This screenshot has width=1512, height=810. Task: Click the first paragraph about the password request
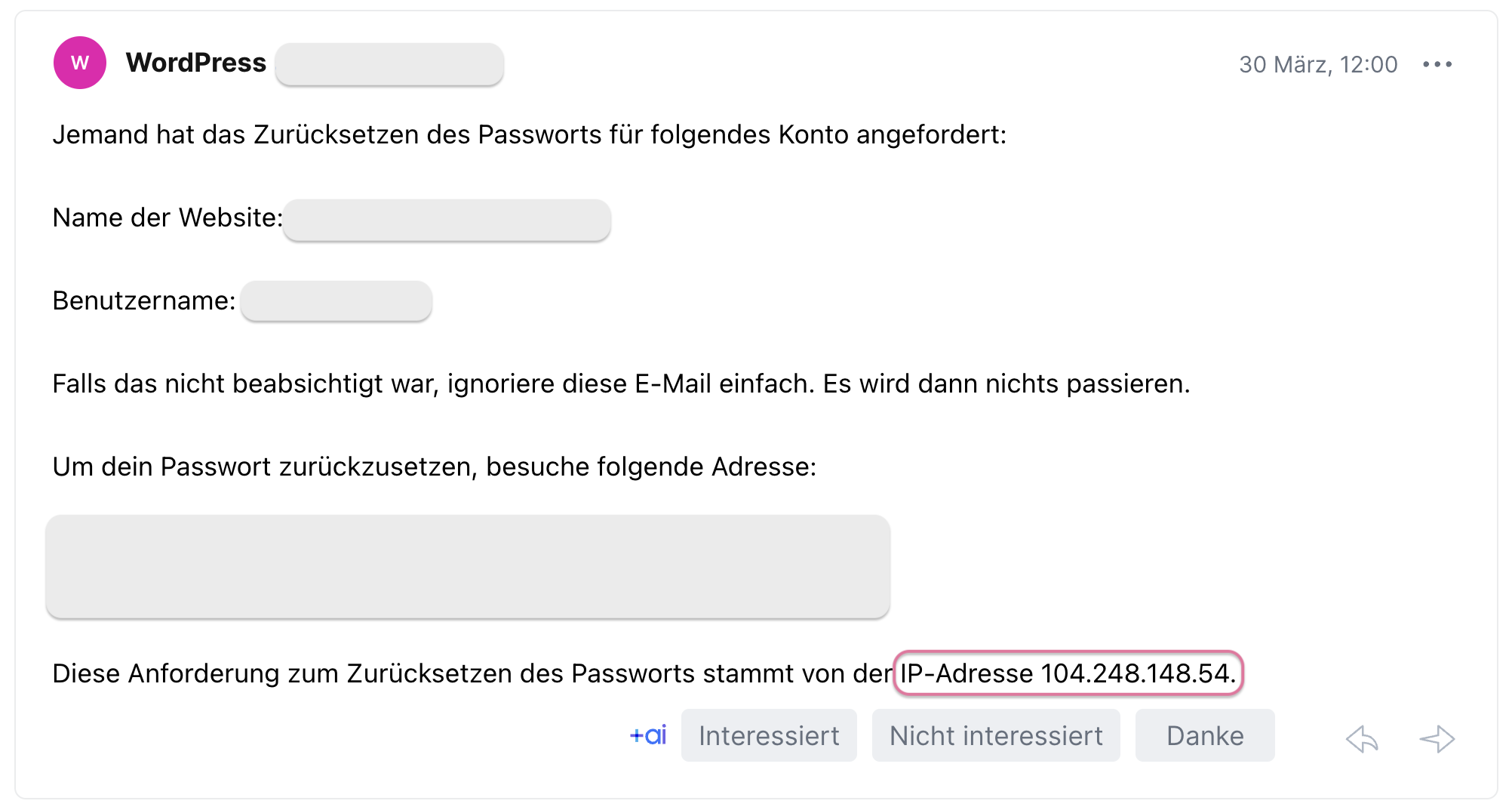528,136
